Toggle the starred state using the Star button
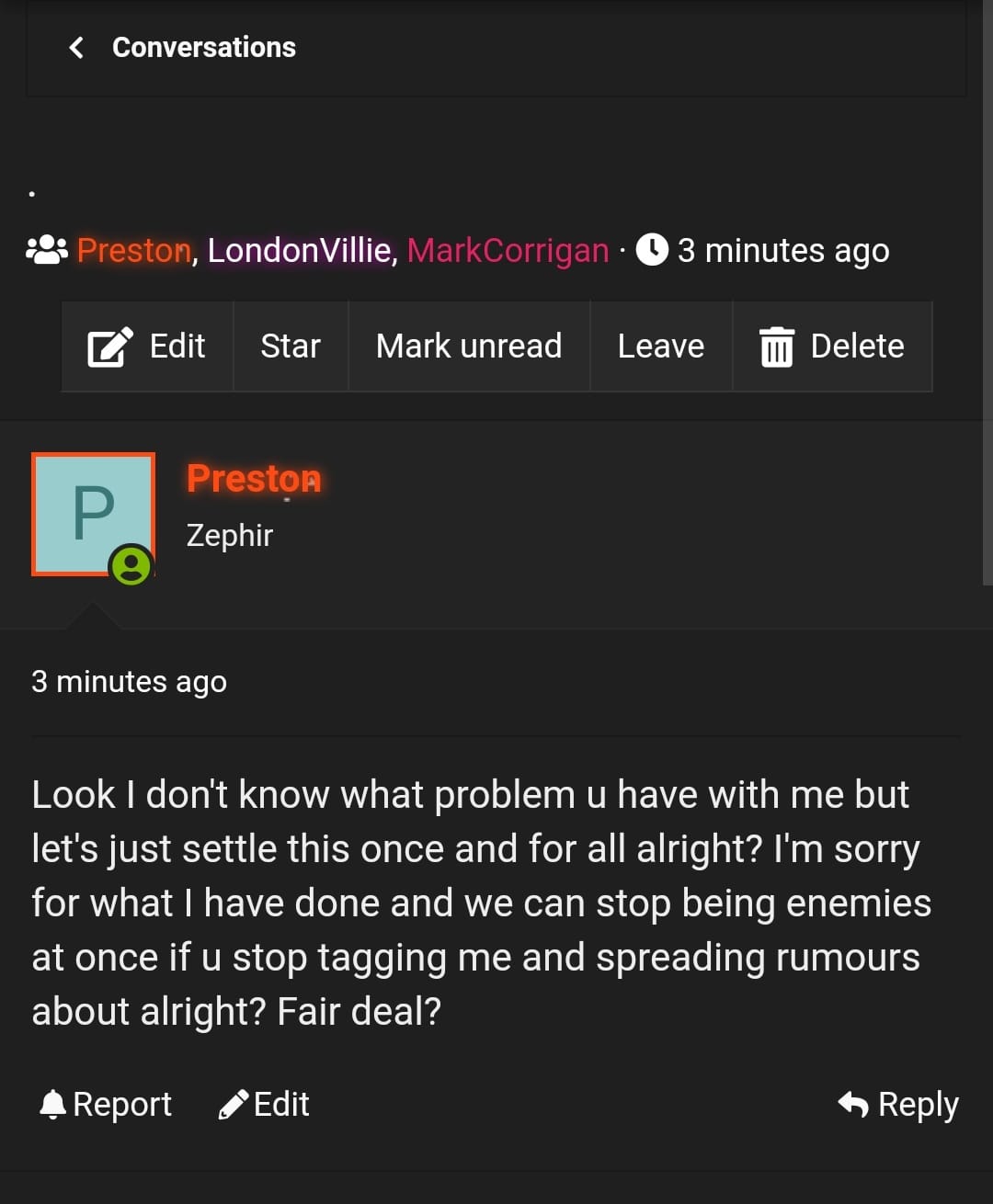Screen dimensions: 993x1204 click(291, 346)
